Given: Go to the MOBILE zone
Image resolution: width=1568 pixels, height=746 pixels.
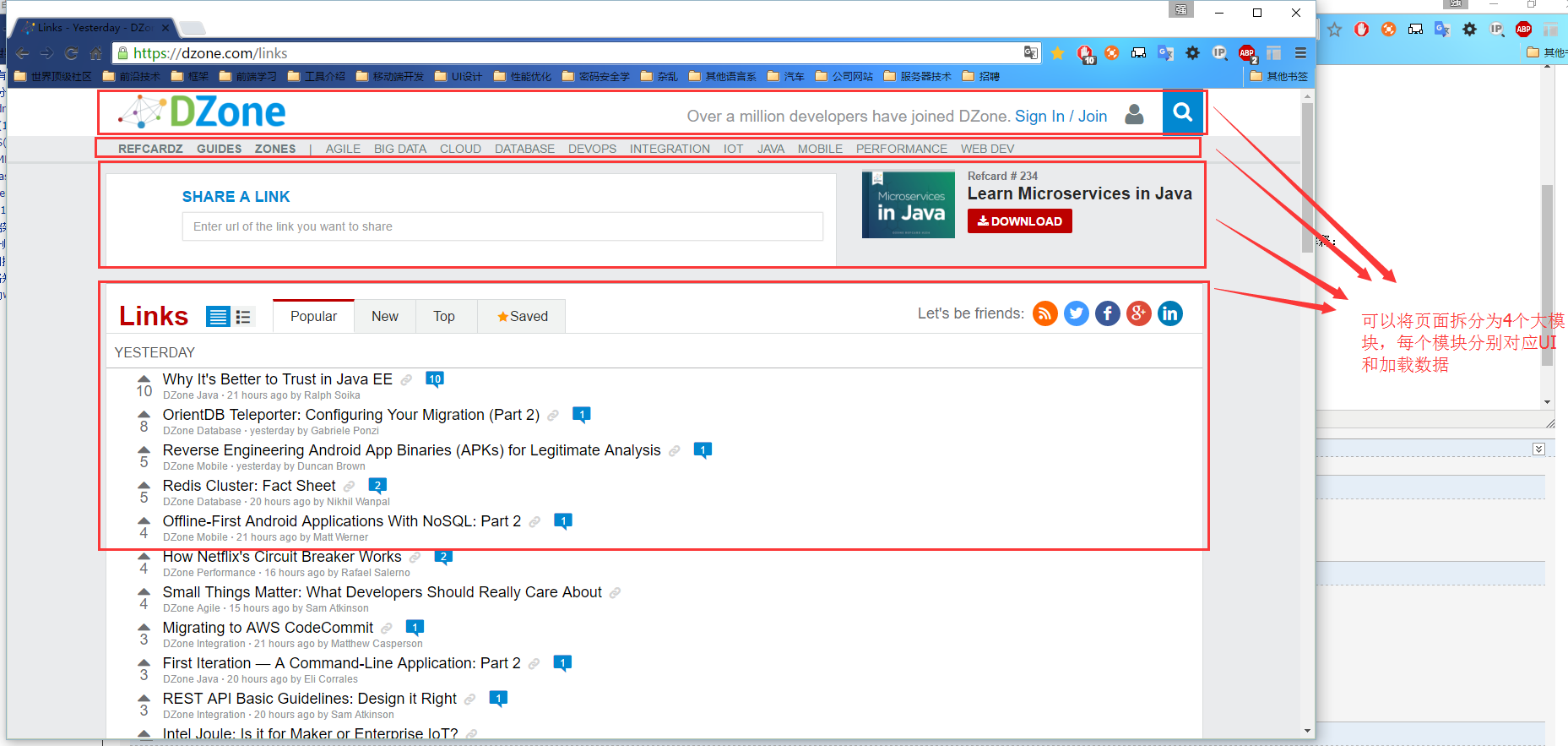Looking at the screenshot, I should tap(820, 149).
